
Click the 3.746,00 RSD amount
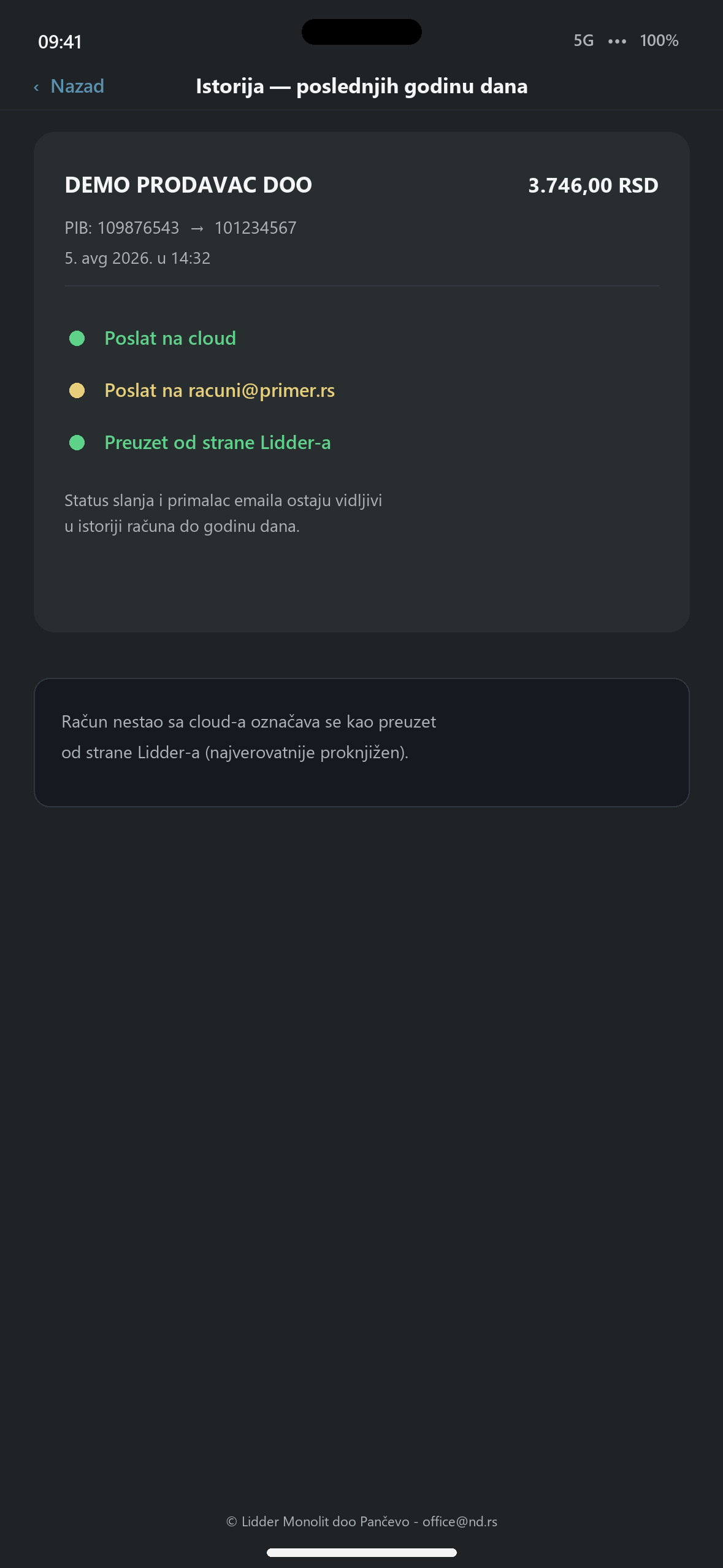tap(593, 185)
